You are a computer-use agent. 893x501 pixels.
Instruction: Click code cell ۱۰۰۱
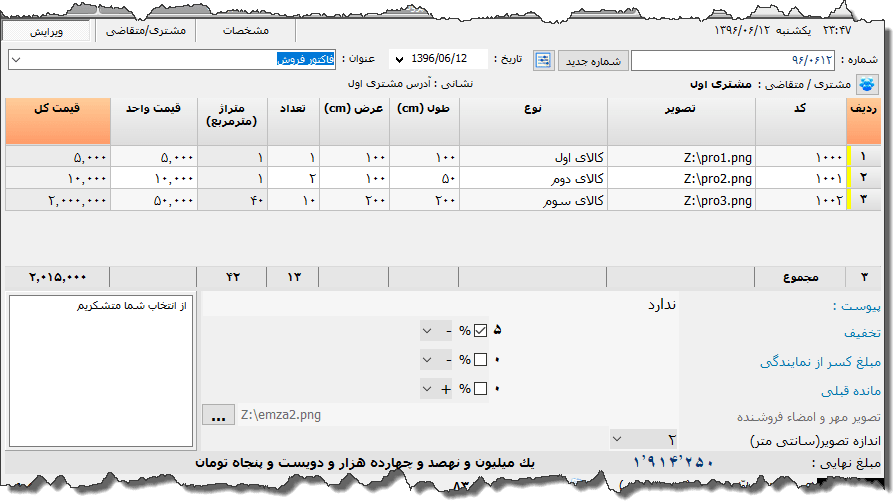pos(801,179)
